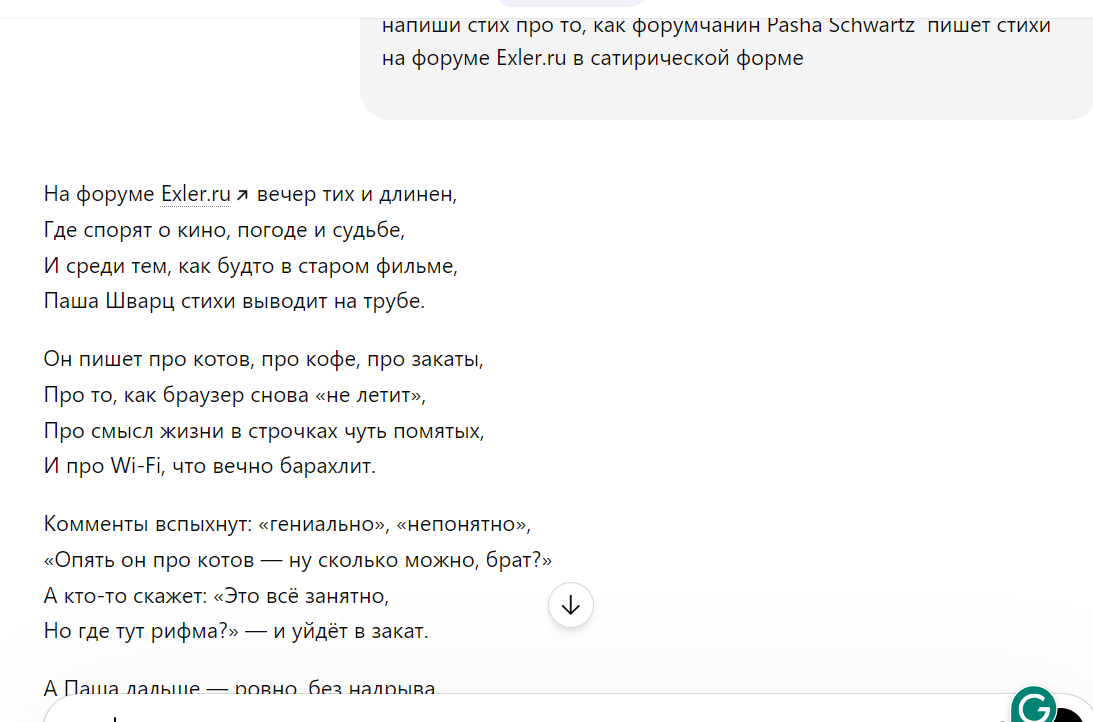Click the external-link arrow beside Exler.ru
1093x722 pixels.
click(242, 195)
